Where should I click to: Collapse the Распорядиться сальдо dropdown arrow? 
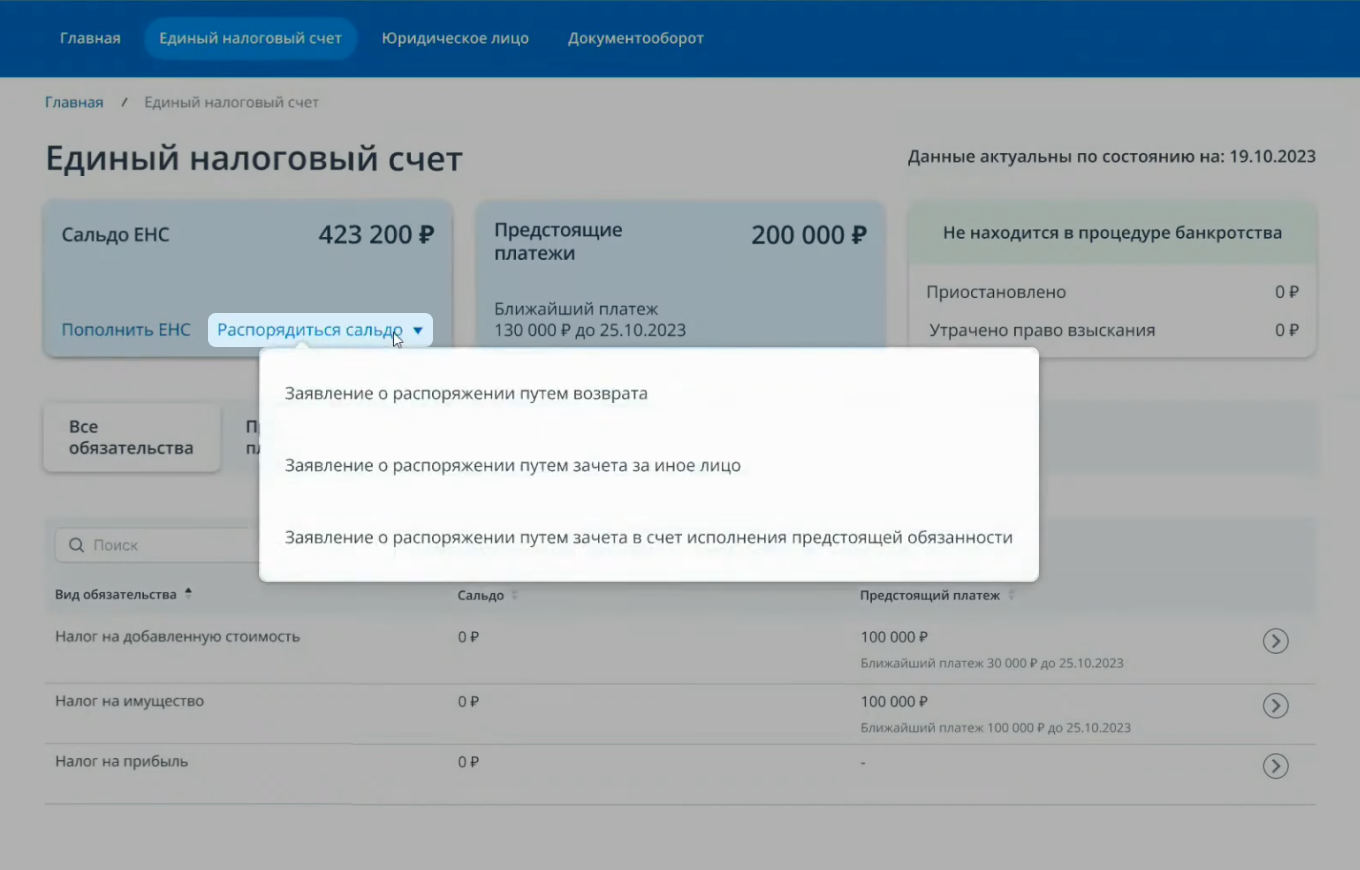[x=418, y=329]
